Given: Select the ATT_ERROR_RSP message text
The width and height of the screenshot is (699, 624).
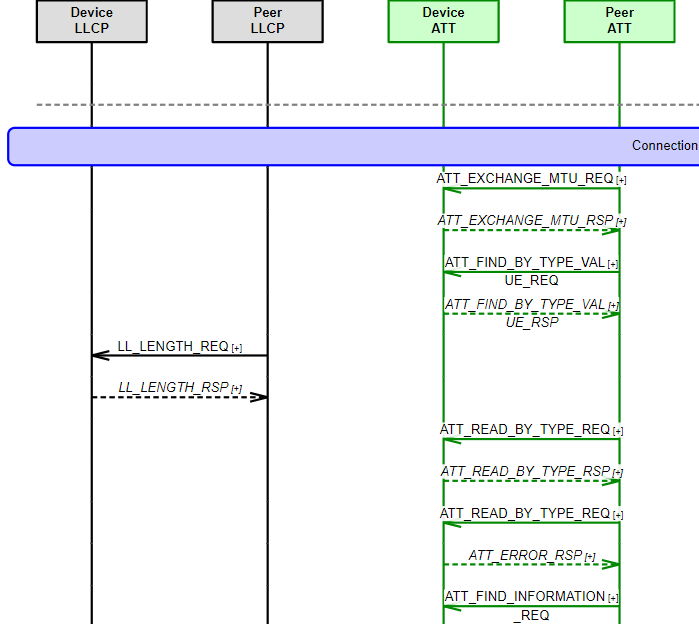Looking at the screenshot, I should 525,555.
